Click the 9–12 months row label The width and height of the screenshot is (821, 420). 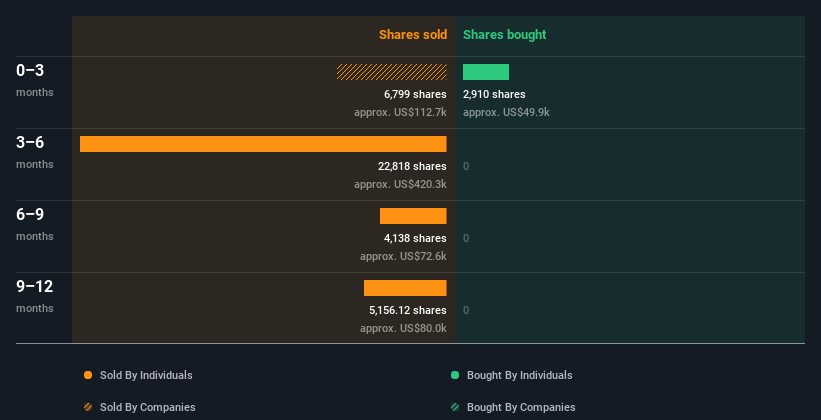pos(35,296)
